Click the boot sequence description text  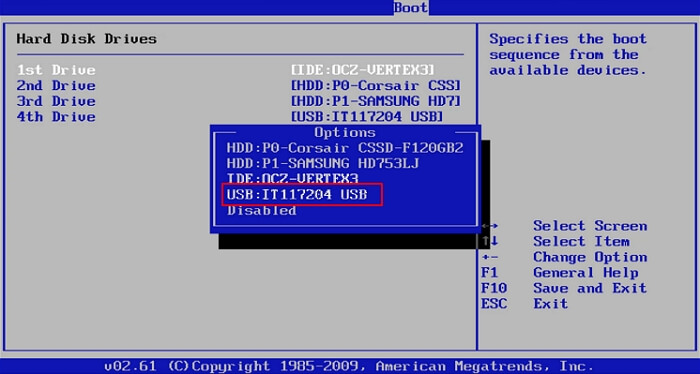[568, 54]
